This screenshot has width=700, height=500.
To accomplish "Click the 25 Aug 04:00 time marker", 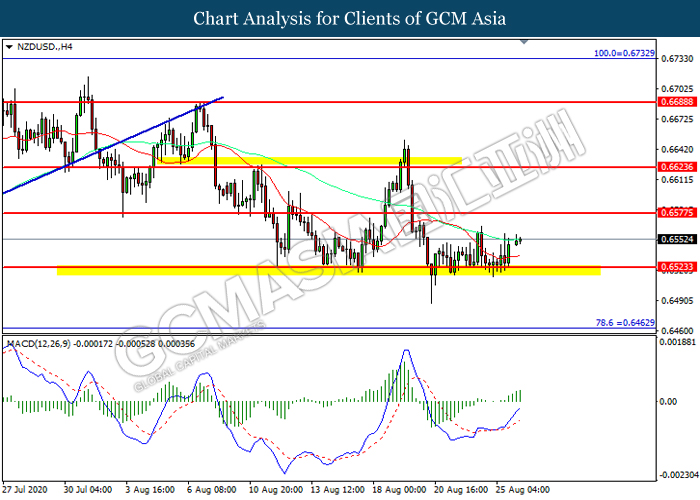I will click(520, 491).
